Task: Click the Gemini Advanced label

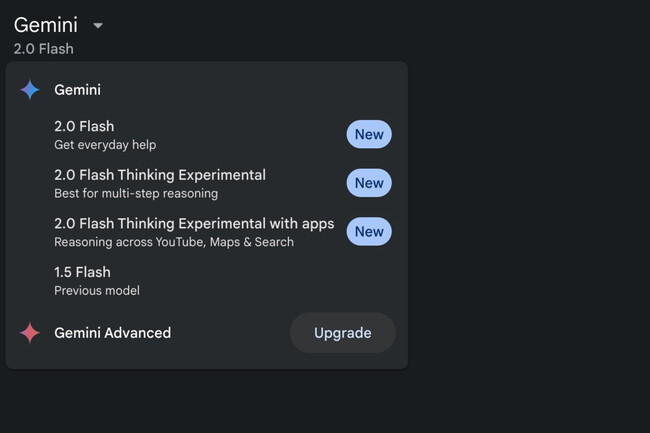Action: coord(112,333)
